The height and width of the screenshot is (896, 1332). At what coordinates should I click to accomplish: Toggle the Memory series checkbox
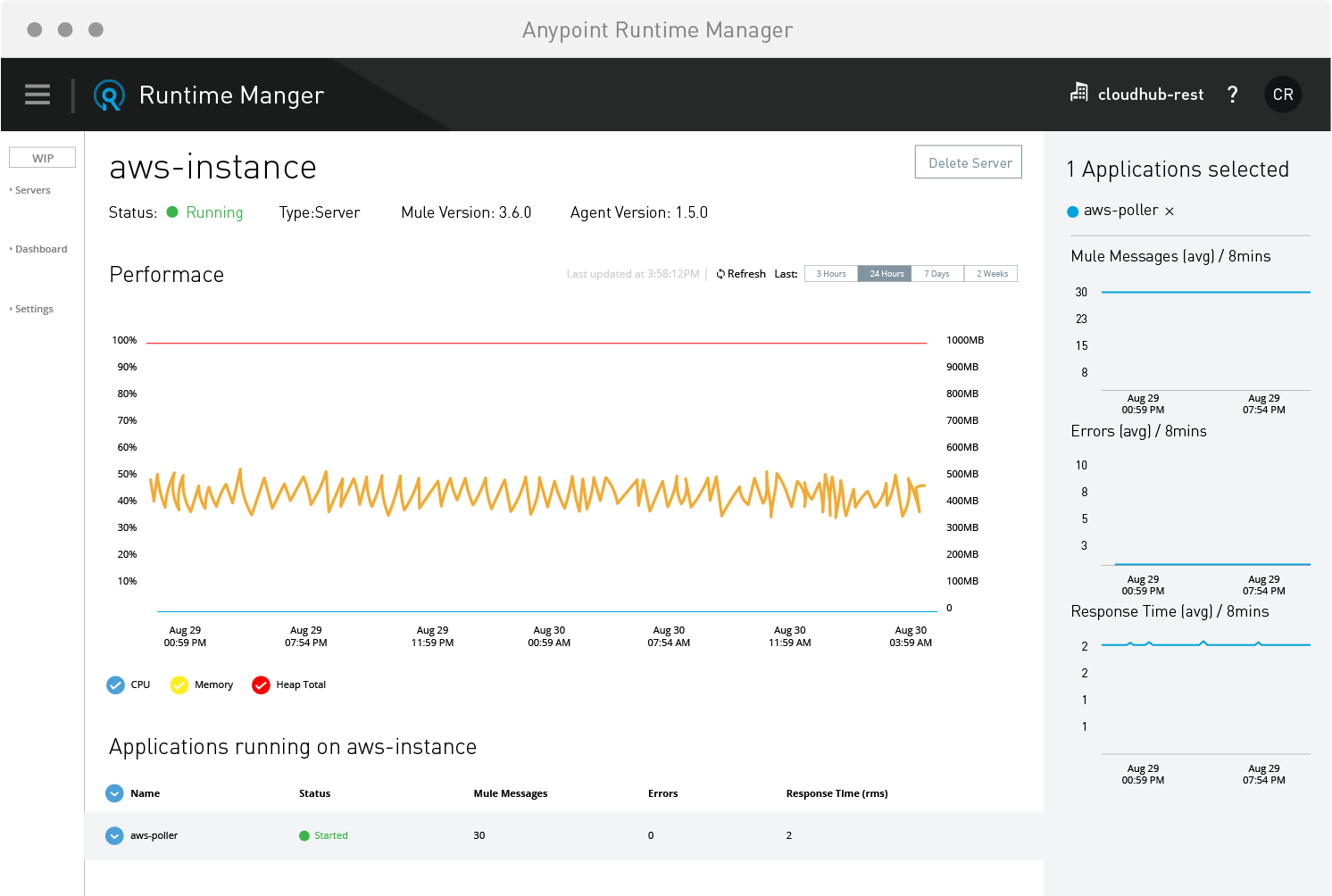click(x=179, y=684)
